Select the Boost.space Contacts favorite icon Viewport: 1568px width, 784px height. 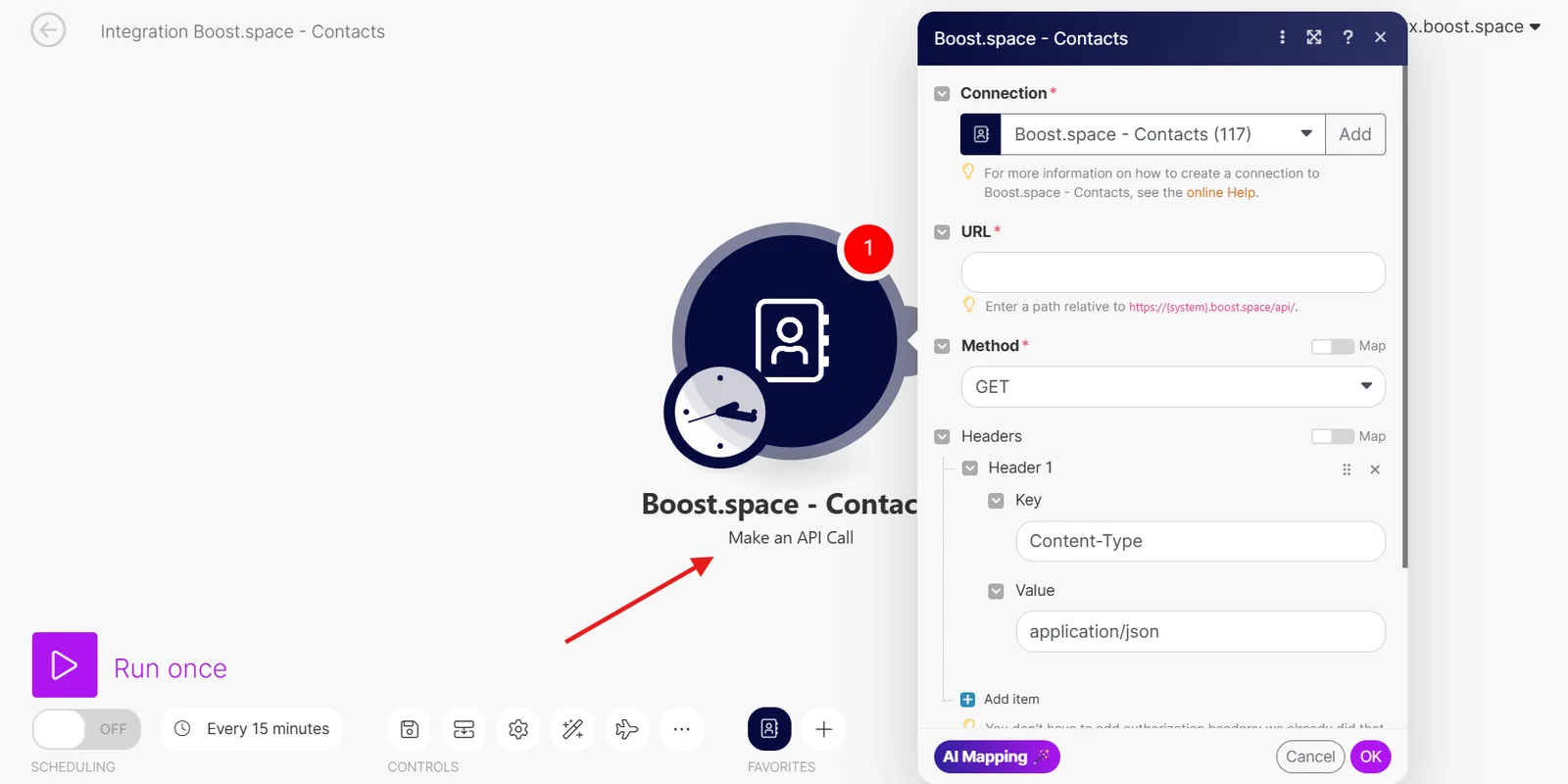pos(769,729)
